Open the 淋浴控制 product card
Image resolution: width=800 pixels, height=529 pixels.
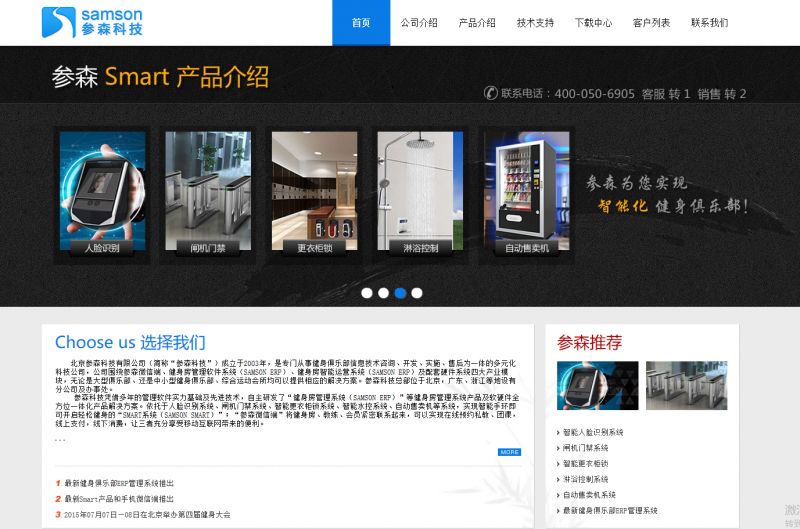(x=420, y=195)
